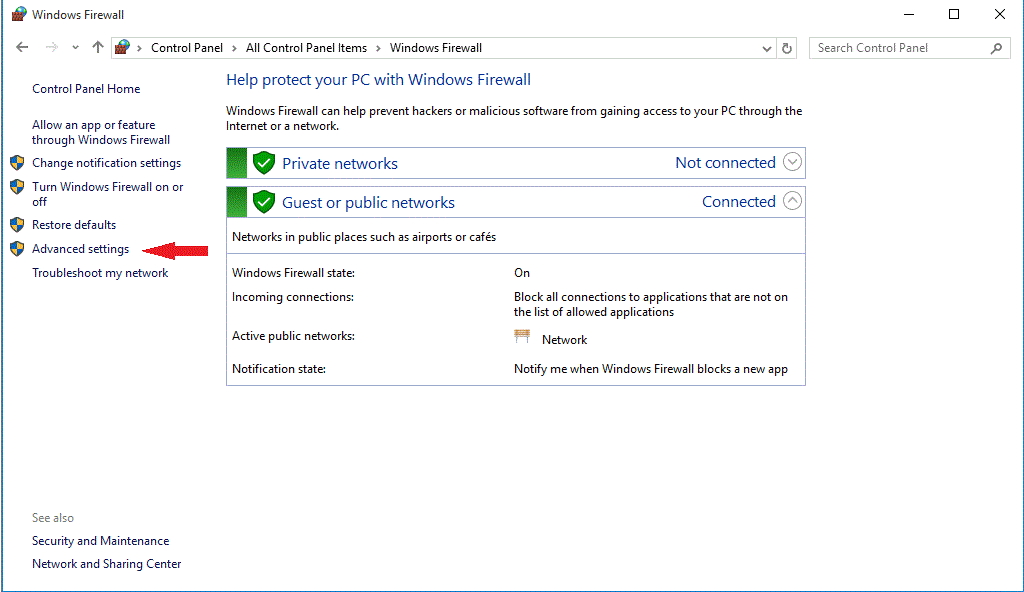Screen dimensions: 1024x592
Task: Click the Control Panel icon in breadcrumb bar
Action: [x=122, y=47]
